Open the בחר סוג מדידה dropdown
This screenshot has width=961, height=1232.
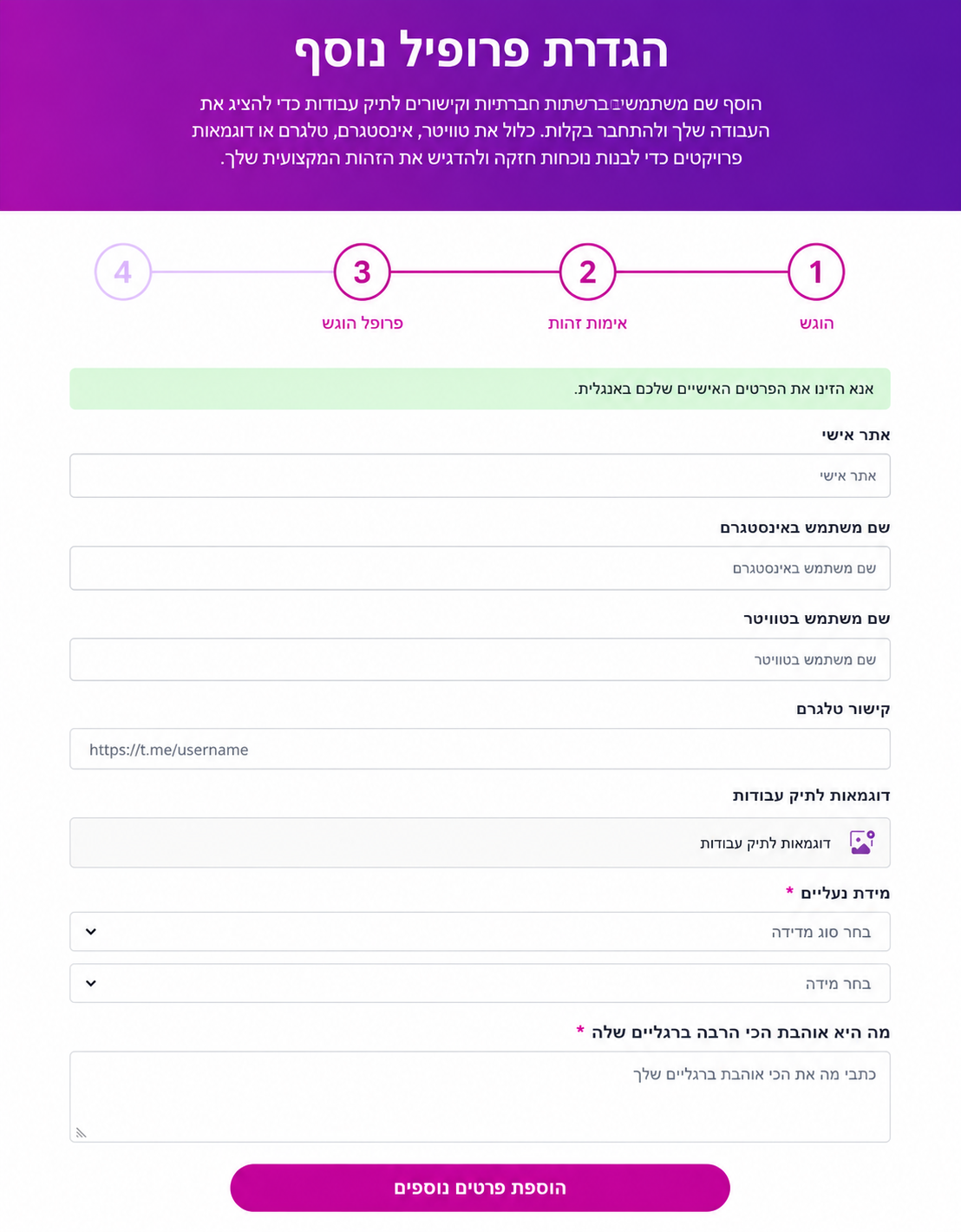(480, 932)
